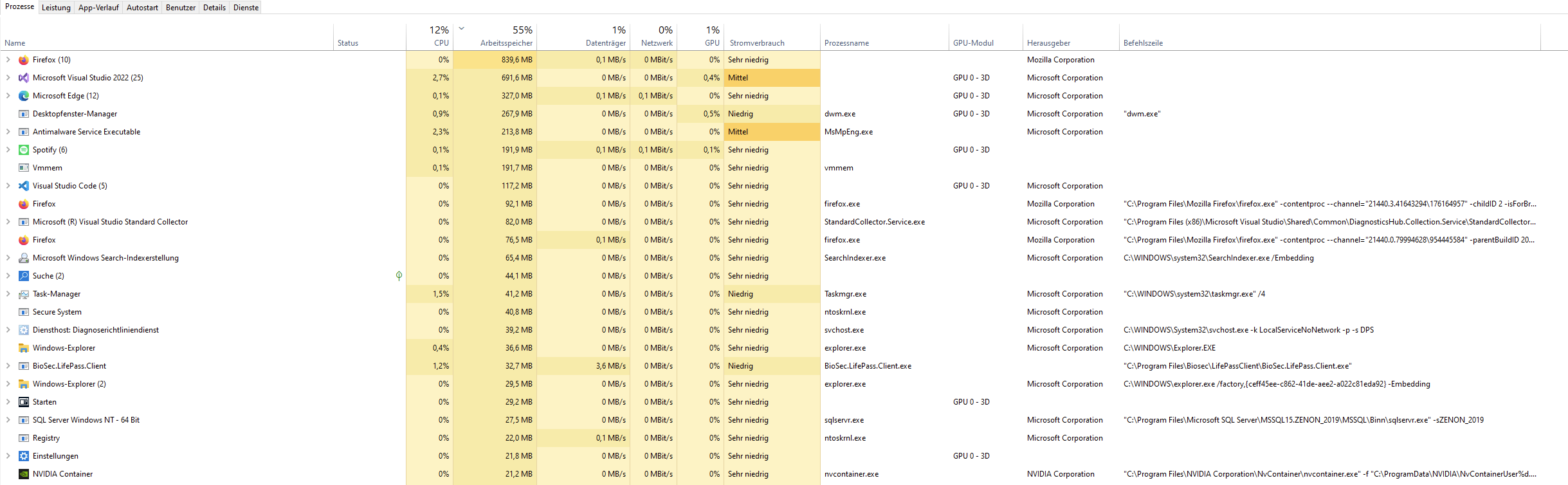Sort by the Stromverbrauch column header
This screenshot has width=1568, height=485.
pos(772,37)
